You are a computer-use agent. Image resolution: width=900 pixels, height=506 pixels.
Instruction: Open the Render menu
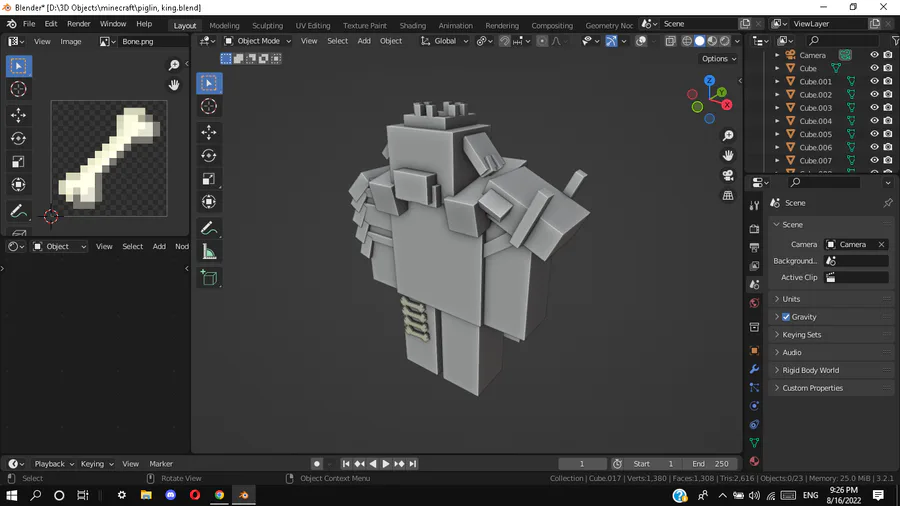79,24
